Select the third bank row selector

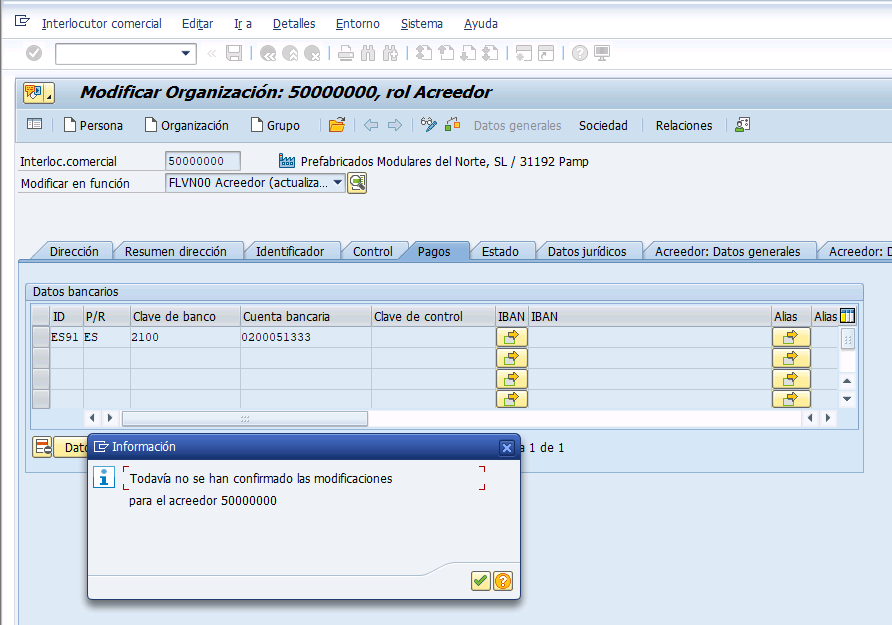pyautogui.click(x=40, y=379)
